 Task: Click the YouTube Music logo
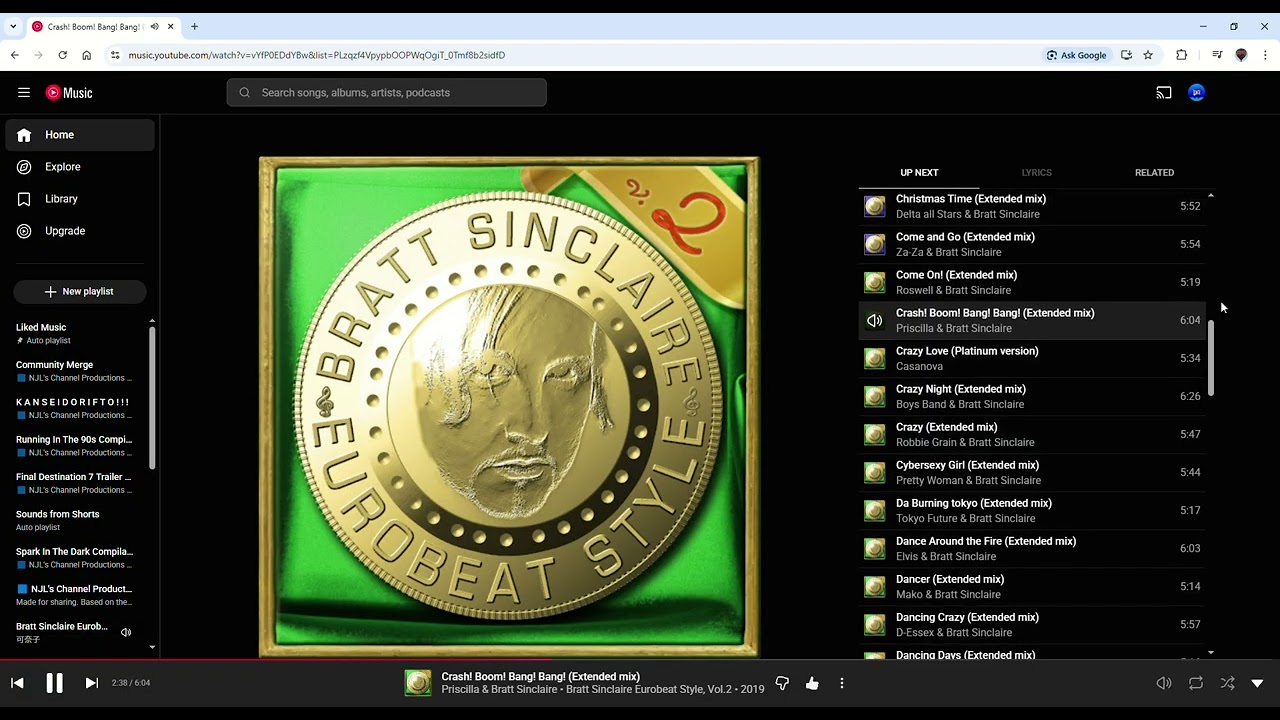[x=69, y=92]
